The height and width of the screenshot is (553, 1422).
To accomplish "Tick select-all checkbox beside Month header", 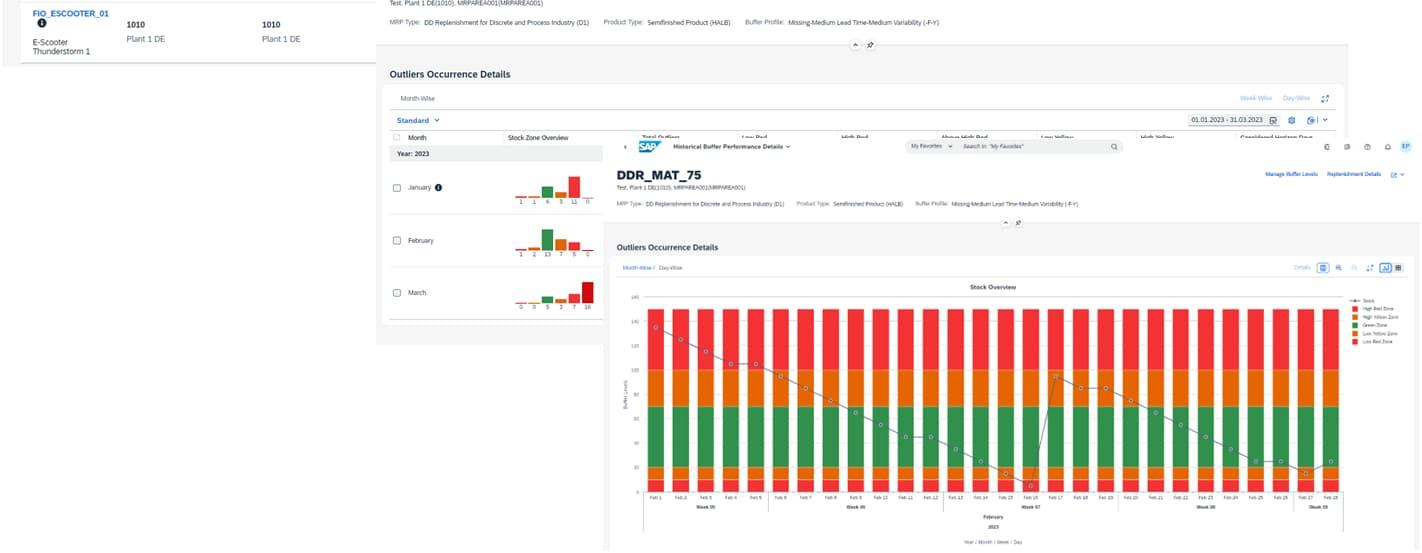I will click(397, 137).
